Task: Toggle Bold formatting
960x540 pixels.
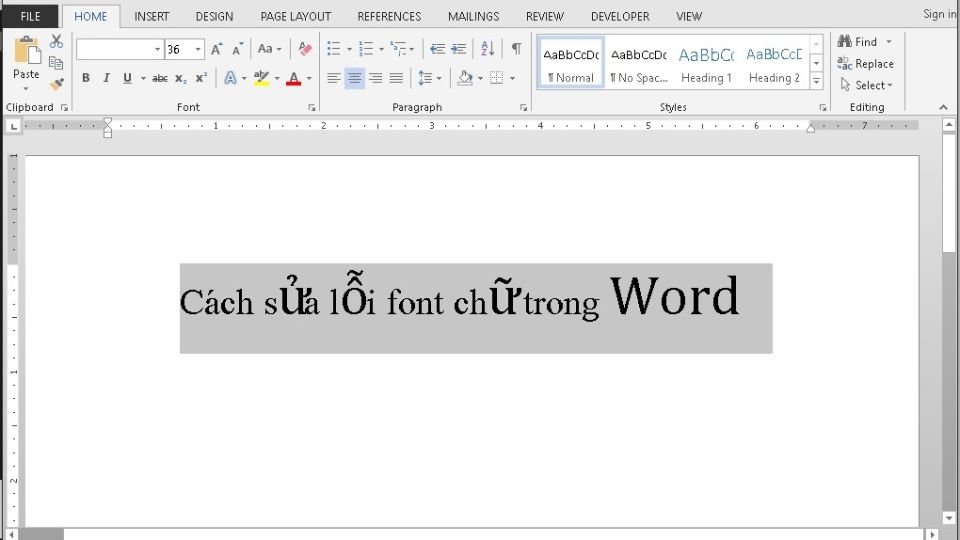Action: pos(86,78)
